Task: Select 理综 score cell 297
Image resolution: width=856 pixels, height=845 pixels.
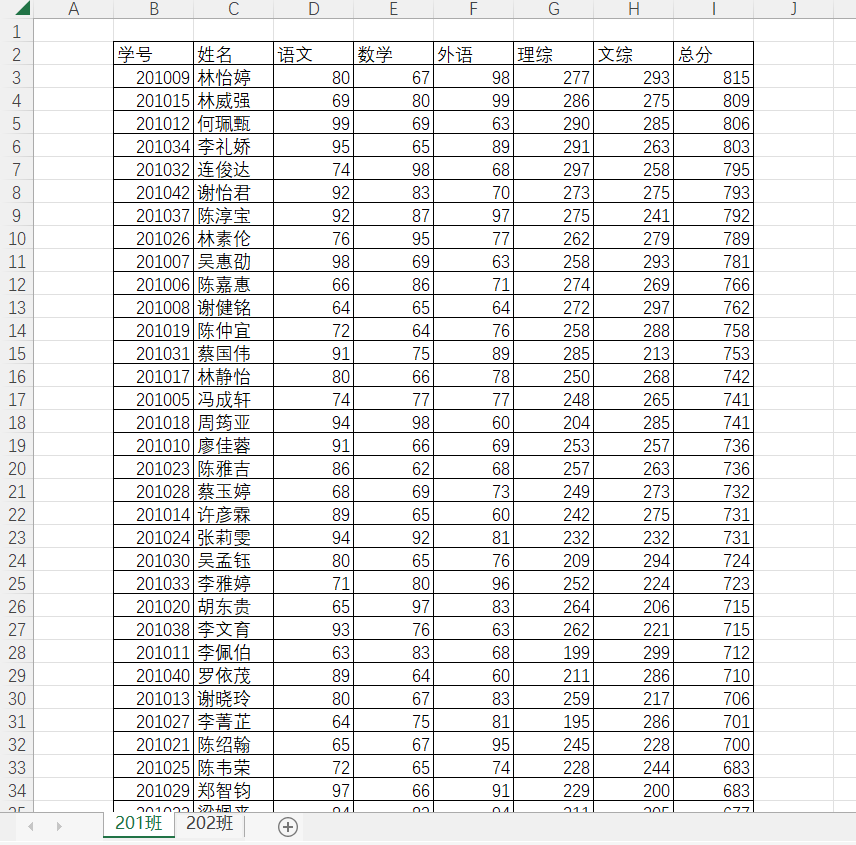Action: (x=554, y=169)
